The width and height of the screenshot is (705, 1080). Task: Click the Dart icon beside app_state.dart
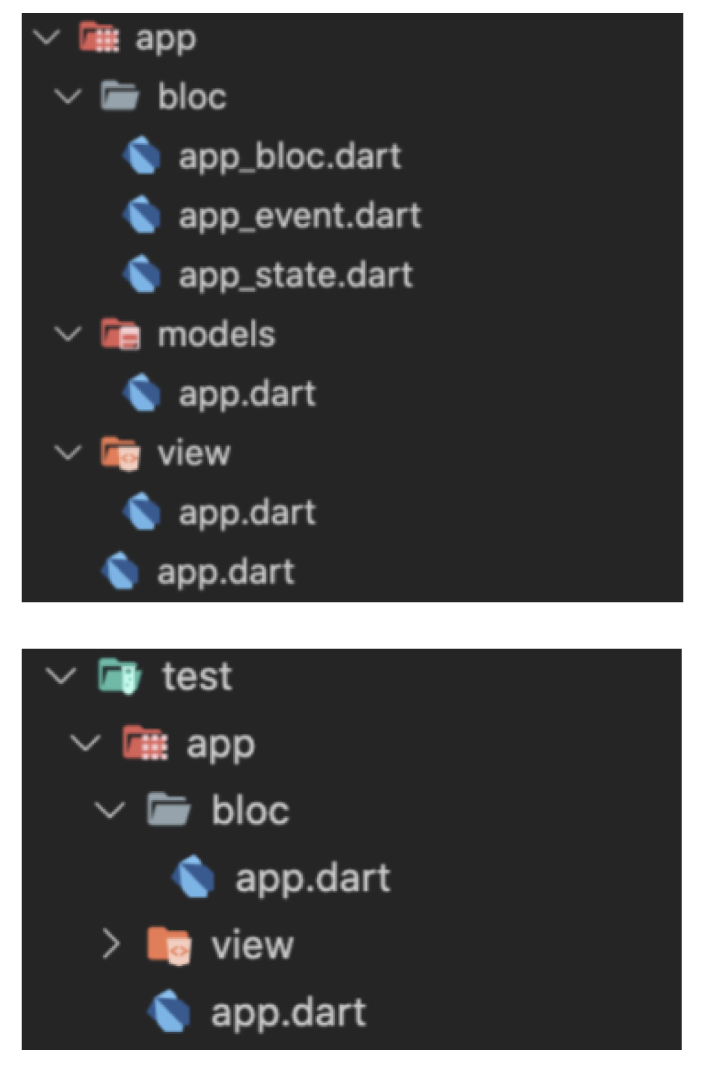[142, 274]
